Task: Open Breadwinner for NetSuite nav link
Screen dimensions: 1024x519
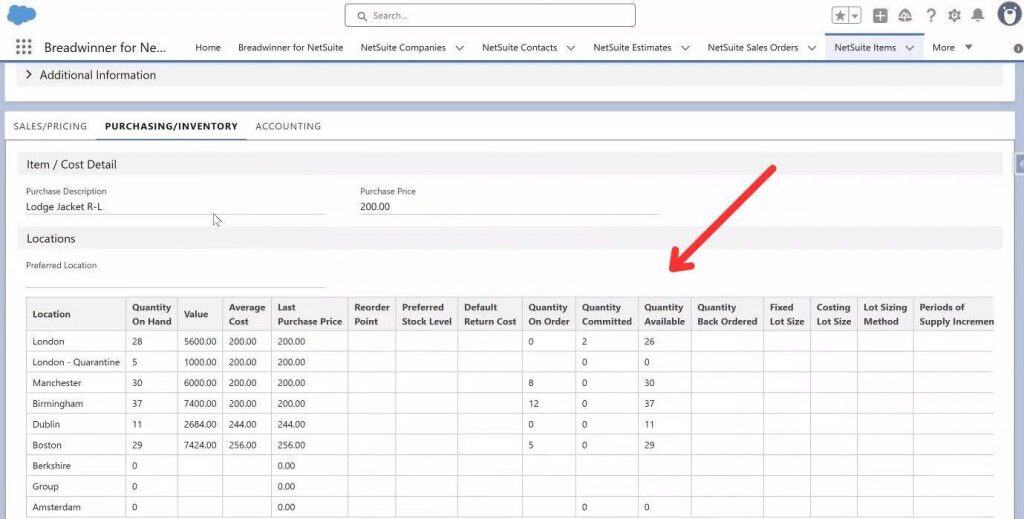Action: point(290,48)
